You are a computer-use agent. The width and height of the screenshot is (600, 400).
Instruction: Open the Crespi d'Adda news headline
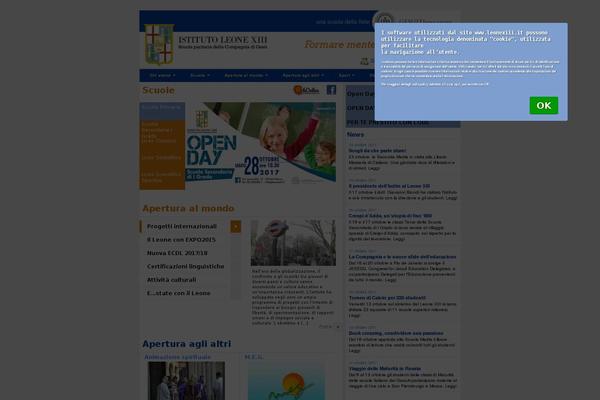(x=390, y=216)
